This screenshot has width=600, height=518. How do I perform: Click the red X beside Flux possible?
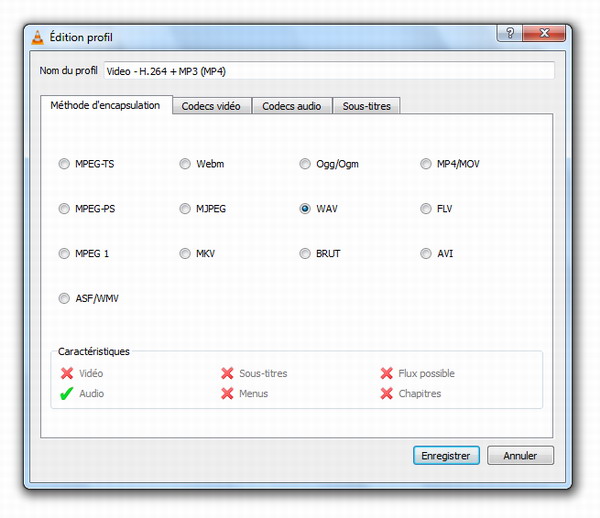click(x=386, y=373)
